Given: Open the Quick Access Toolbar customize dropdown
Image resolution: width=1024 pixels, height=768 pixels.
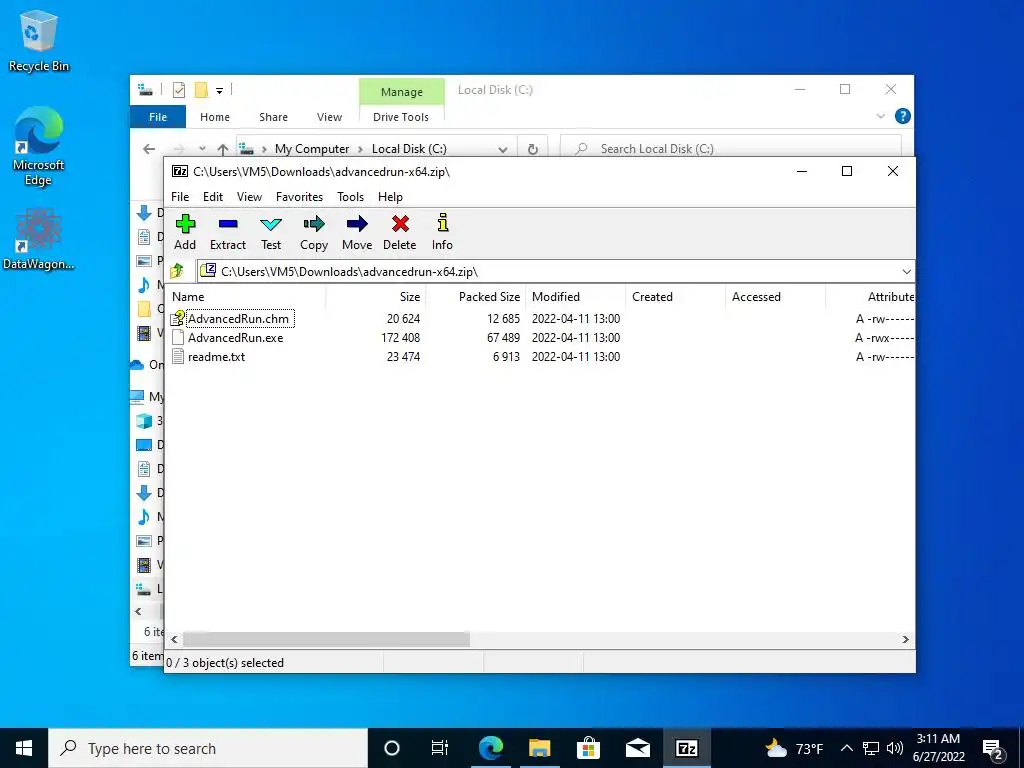Looking at the screenshot, I should pos(219,91).
